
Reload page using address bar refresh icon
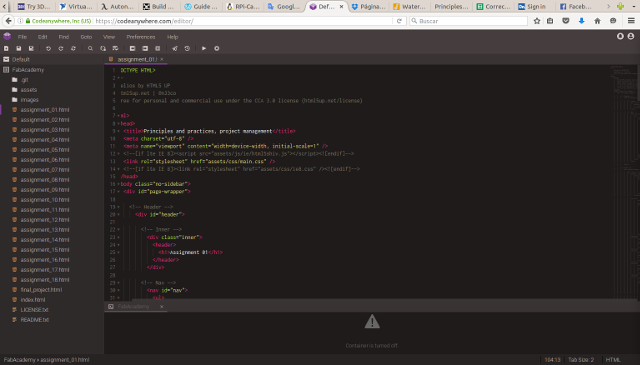[399, 21]
